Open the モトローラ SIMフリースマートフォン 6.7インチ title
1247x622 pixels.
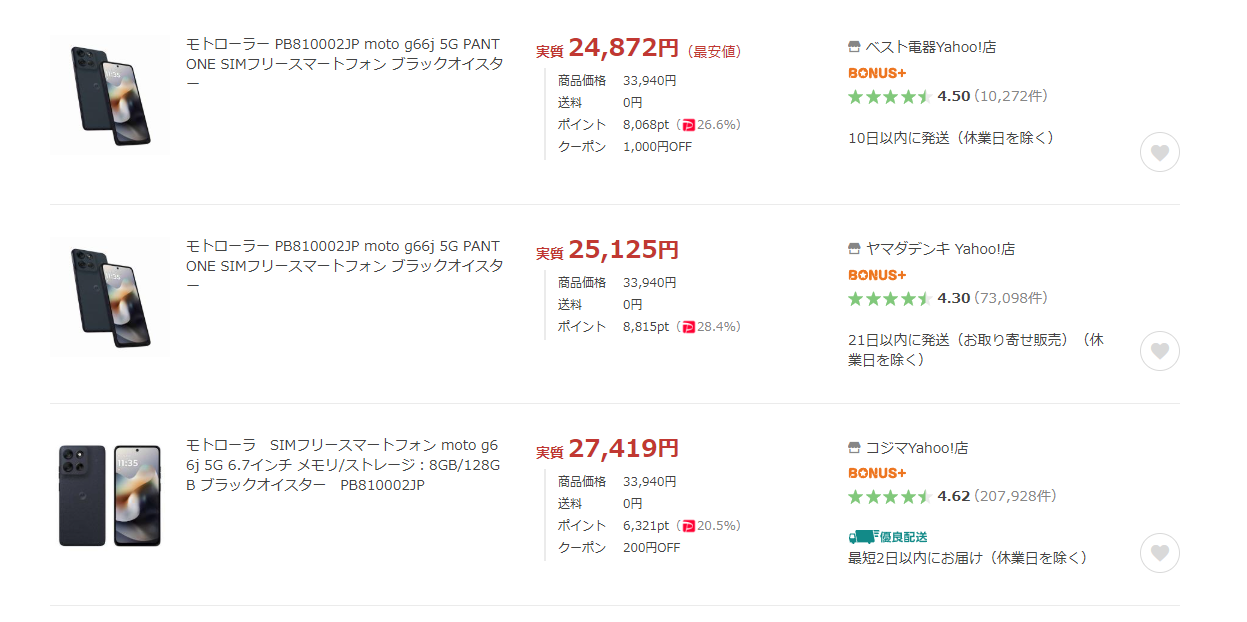pyautogui.click(x=343, y=465)
